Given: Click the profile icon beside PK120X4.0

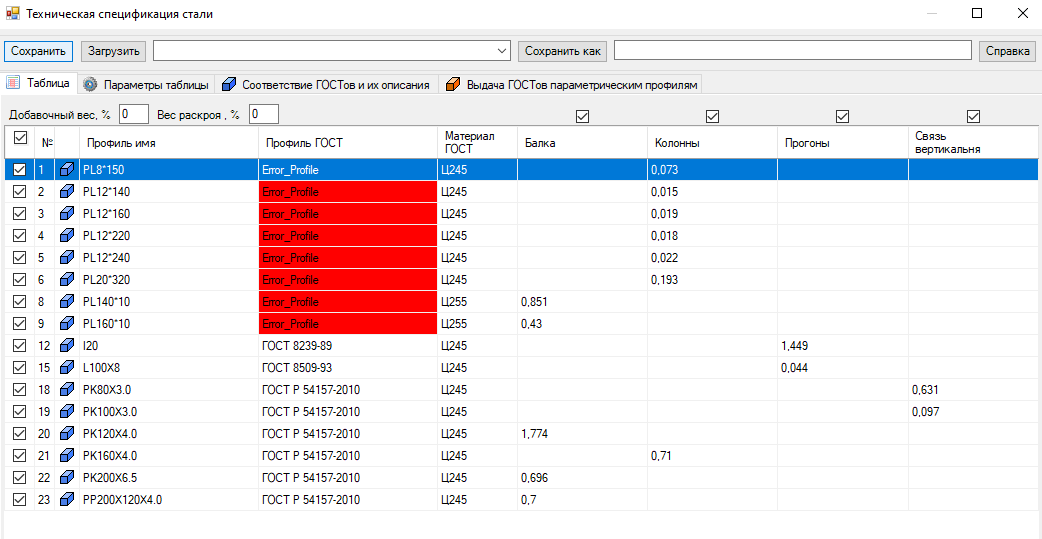Looking at the screenshot, I should pos(67,434).
